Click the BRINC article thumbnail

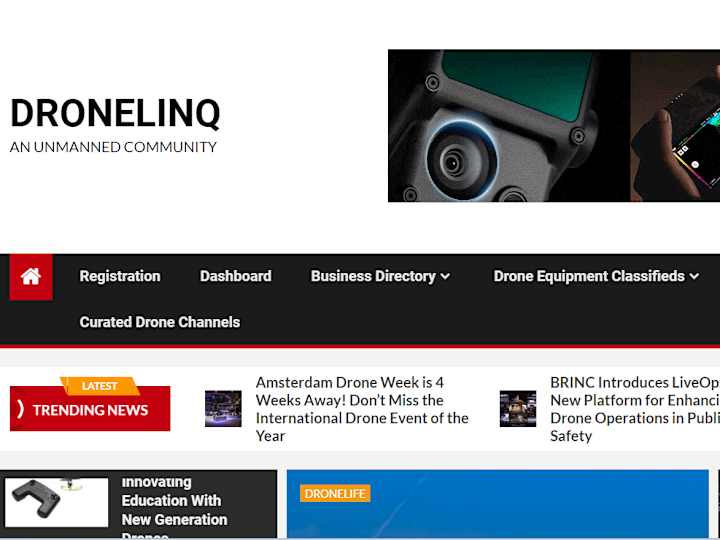pos(518,409)
